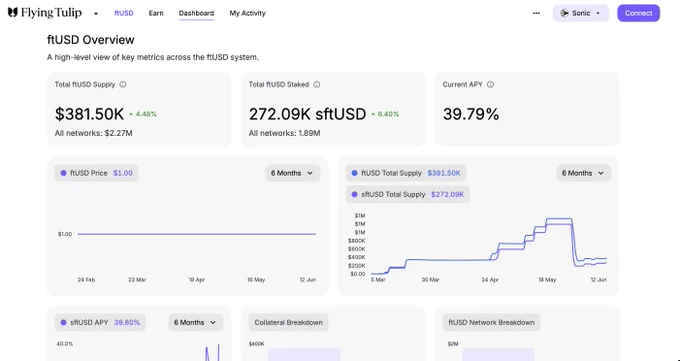Toggle the ftUSD Price legend chip

click(96, 173)
